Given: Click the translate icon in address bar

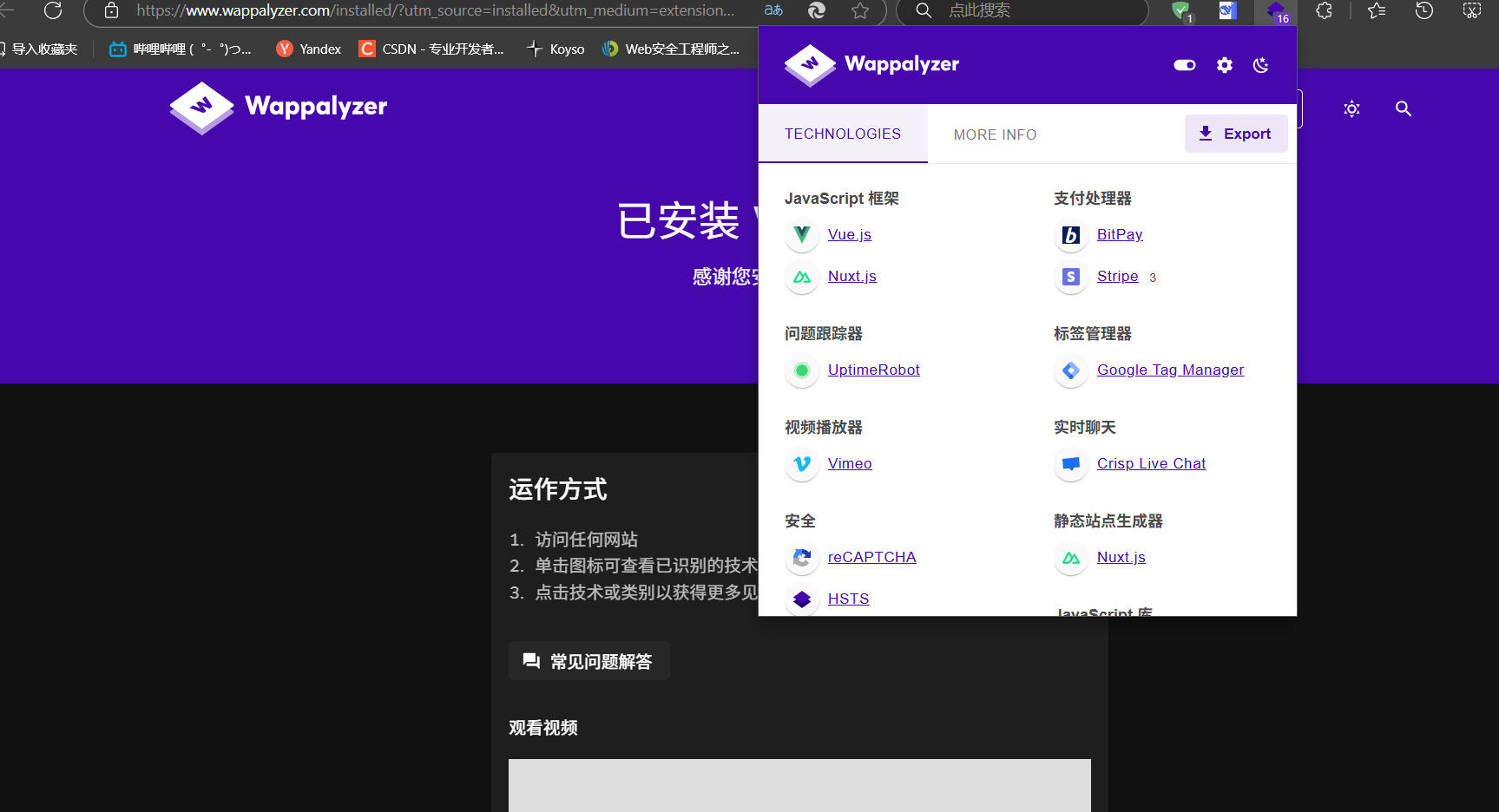Looking at the screenshot, I should (773, 10).
